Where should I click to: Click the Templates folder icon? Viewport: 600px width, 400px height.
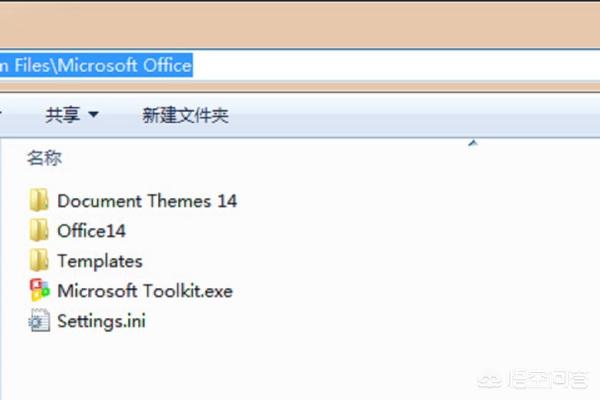(x=39, y=261)
